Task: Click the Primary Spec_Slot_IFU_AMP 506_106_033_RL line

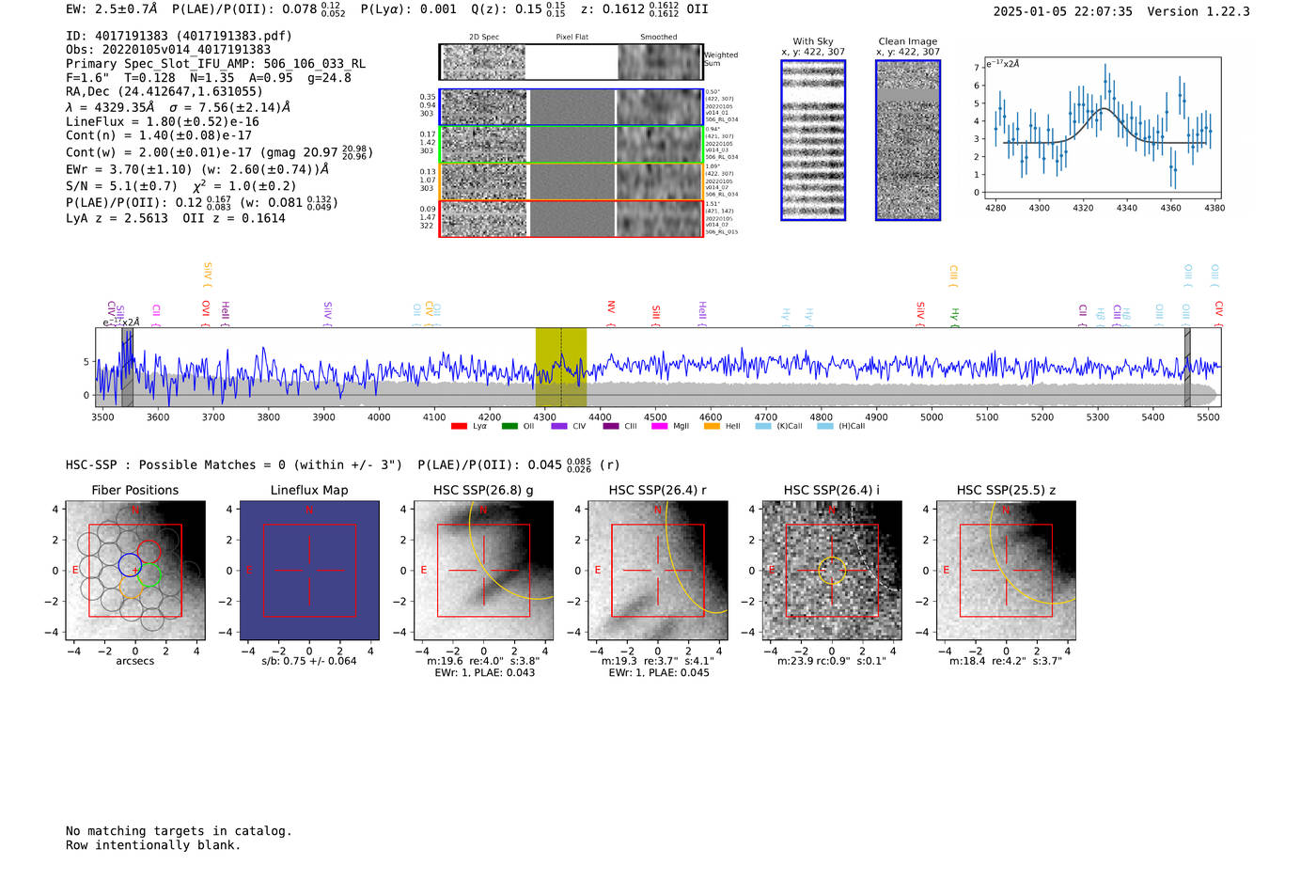Action: (x=216, y=64)
